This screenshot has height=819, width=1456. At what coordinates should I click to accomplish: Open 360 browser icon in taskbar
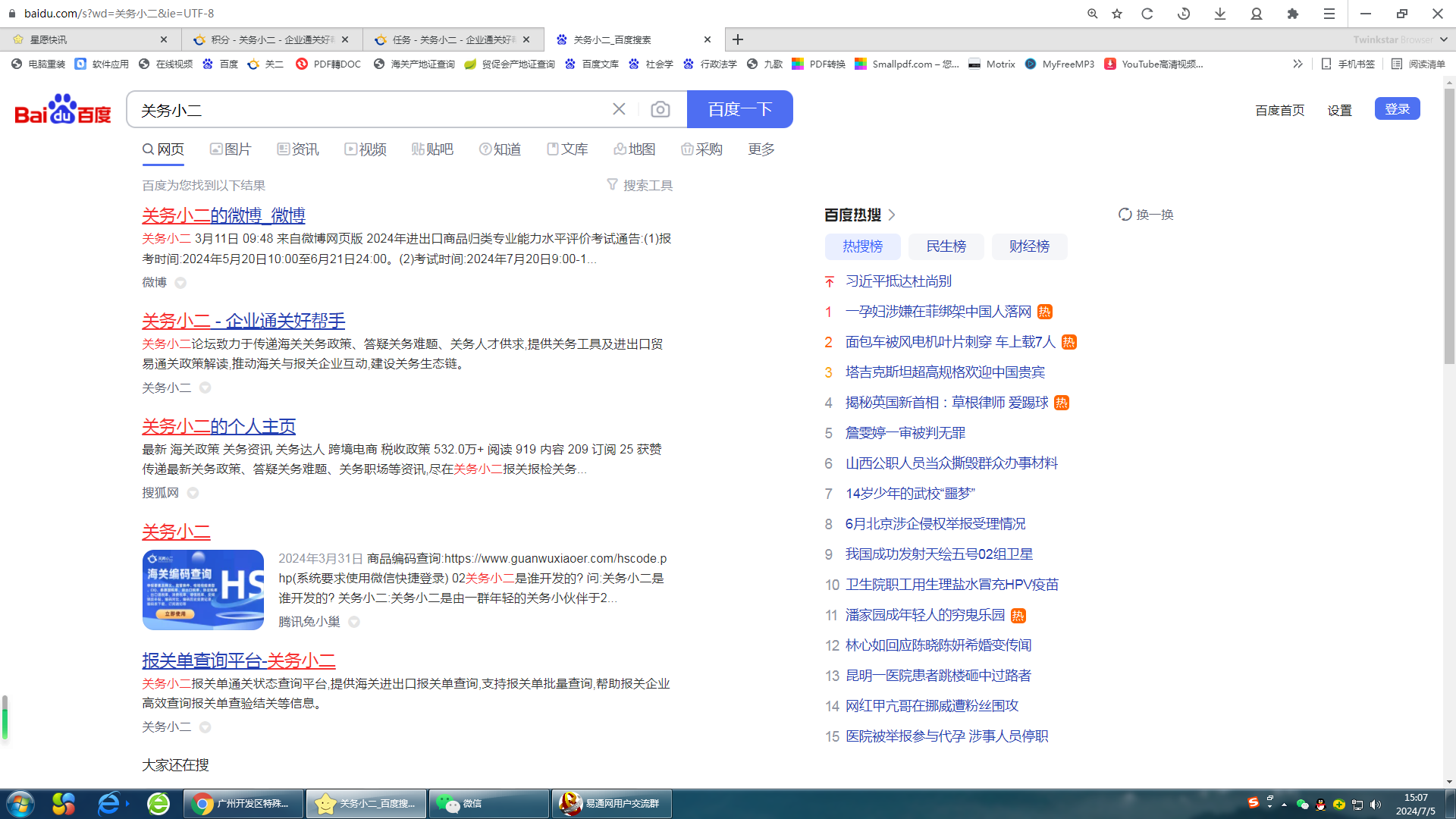click(x=158, y=804)
